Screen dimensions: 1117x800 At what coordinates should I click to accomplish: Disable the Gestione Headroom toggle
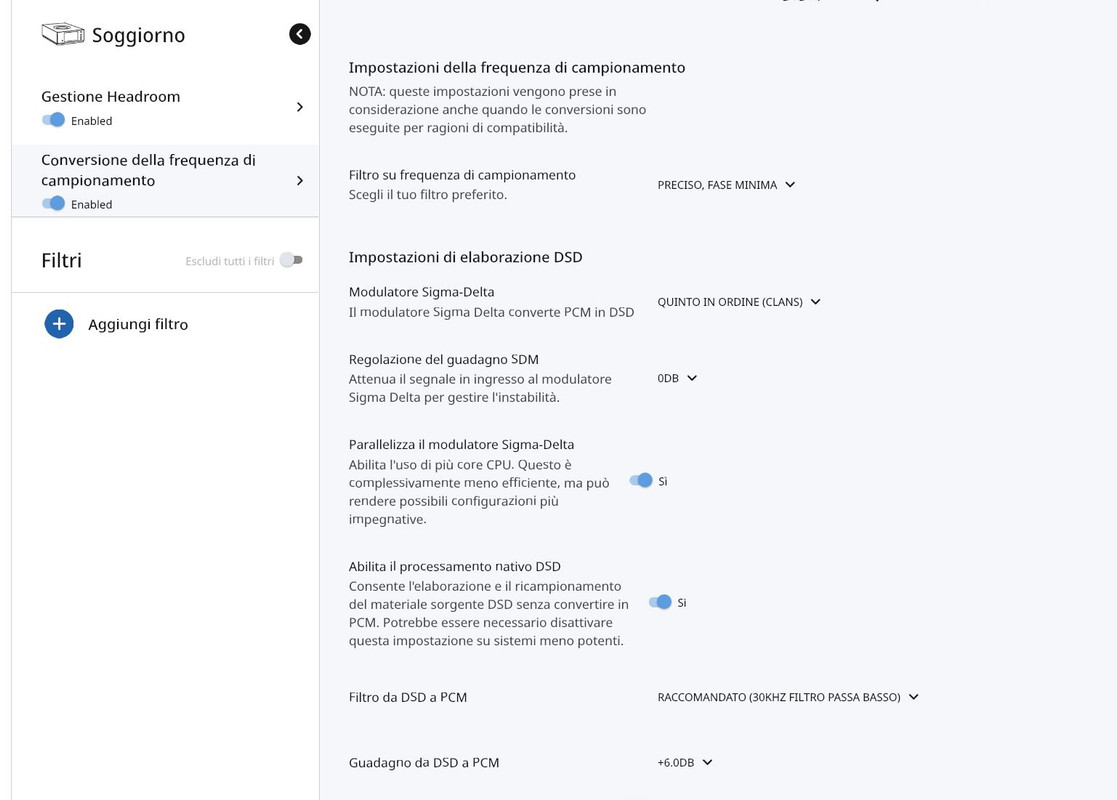click(x=53, y=120)
